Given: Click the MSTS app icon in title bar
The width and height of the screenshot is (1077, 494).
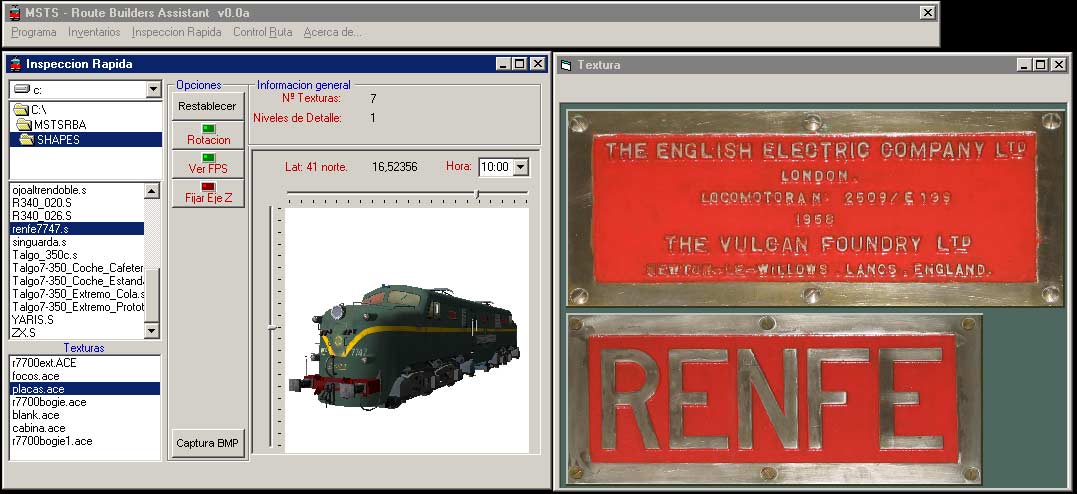Looking at the screenshot, I should (13, 12).
